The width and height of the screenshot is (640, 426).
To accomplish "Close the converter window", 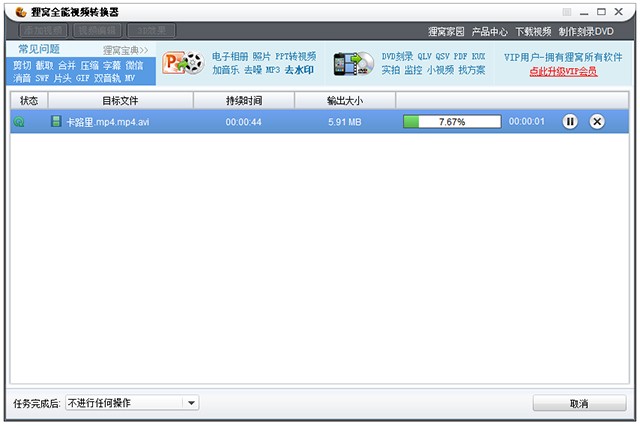I will coord(618,12).
